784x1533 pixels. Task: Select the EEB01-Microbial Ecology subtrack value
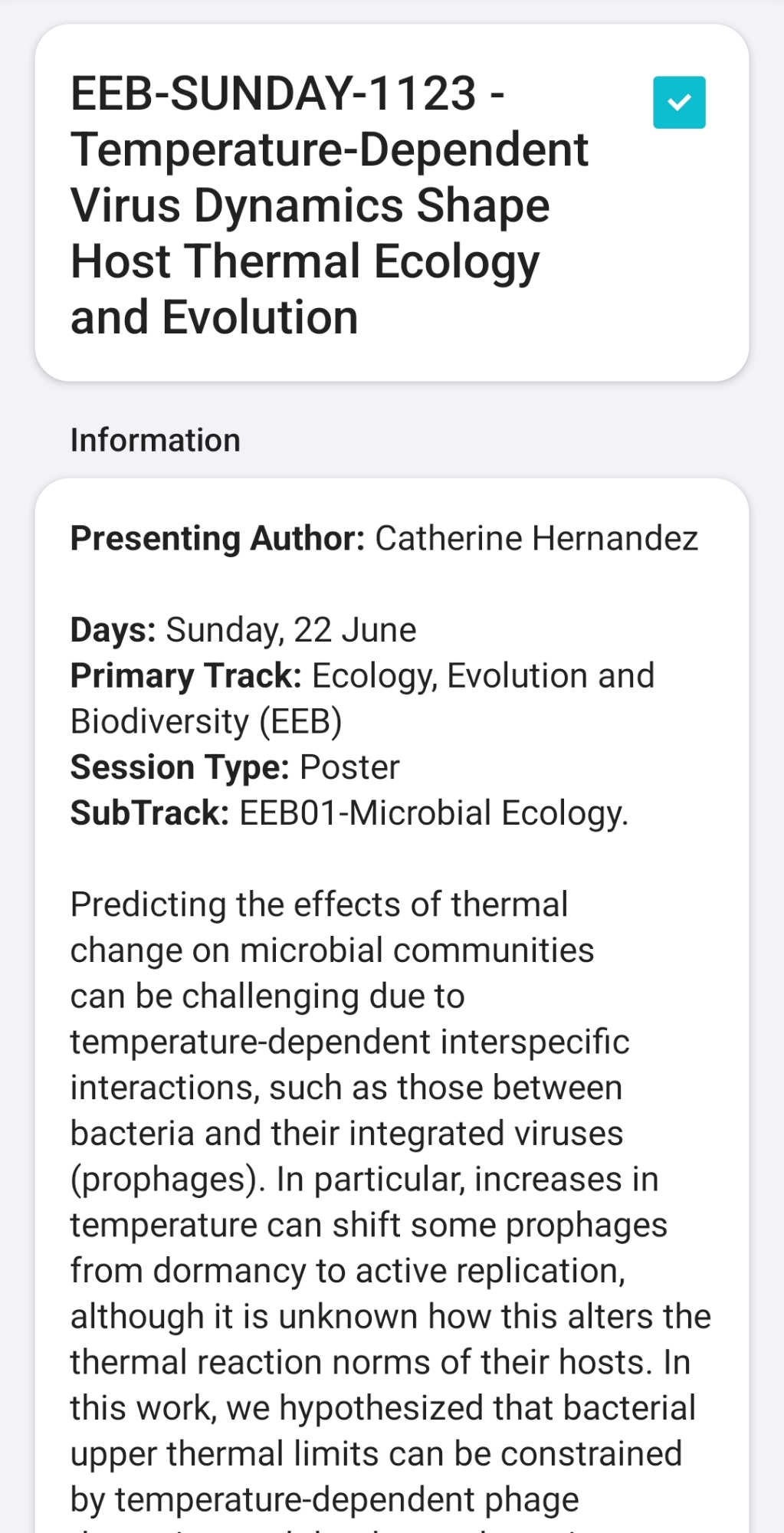(x=433, y=813)
